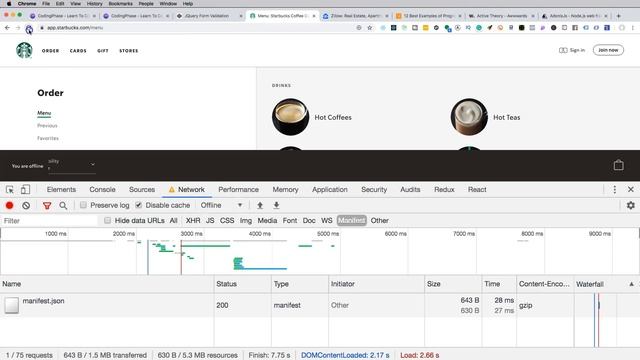
Task: Open the Apple menu
Action: 9,3
